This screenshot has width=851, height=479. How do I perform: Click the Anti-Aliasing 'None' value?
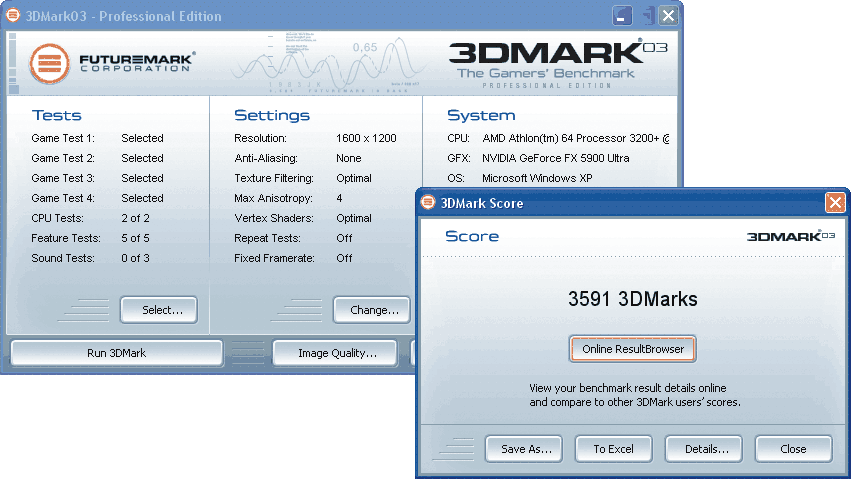click(x=349, y=158)
